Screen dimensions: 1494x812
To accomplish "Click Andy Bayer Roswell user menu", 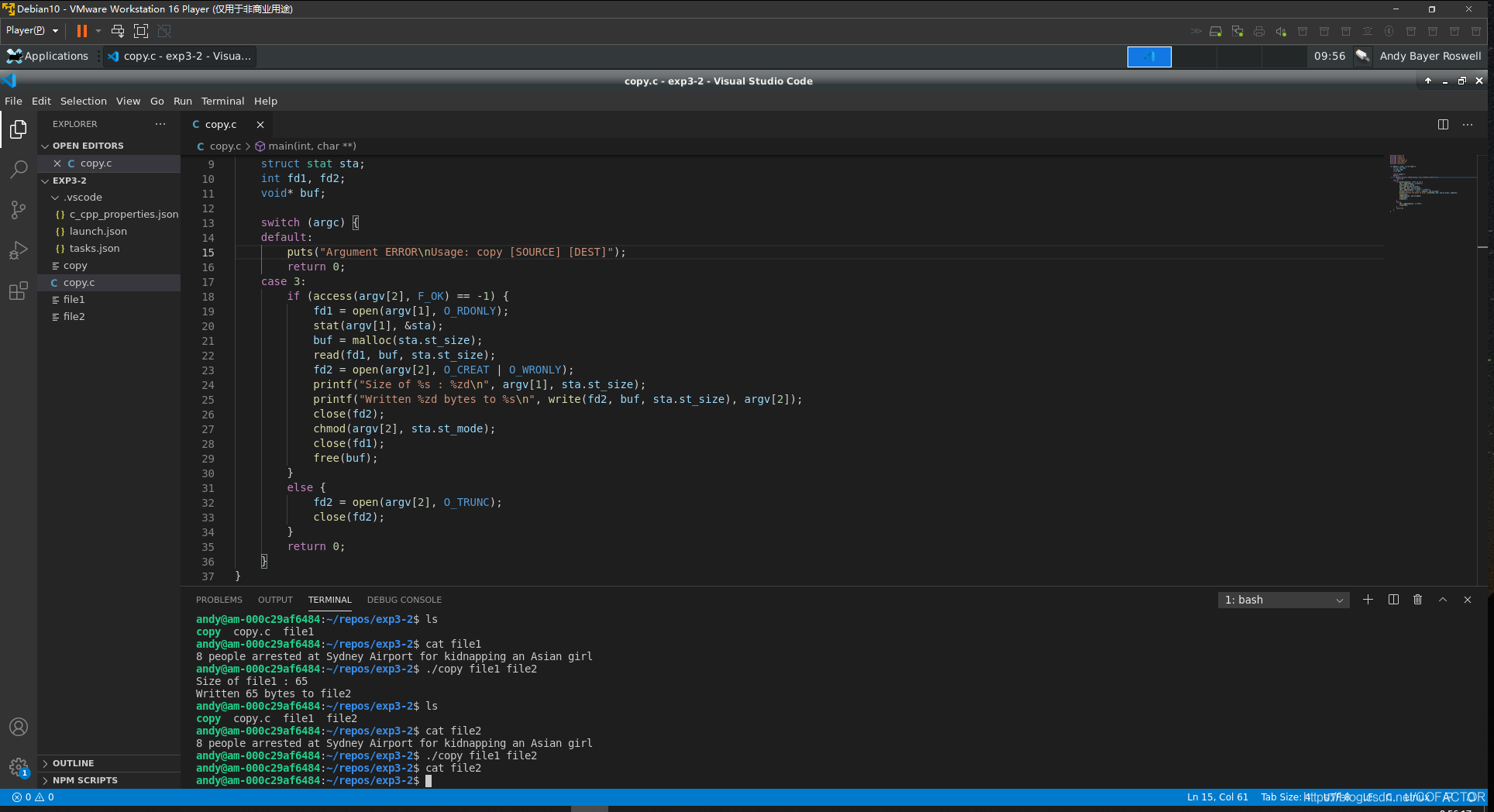I will 1430,56.
